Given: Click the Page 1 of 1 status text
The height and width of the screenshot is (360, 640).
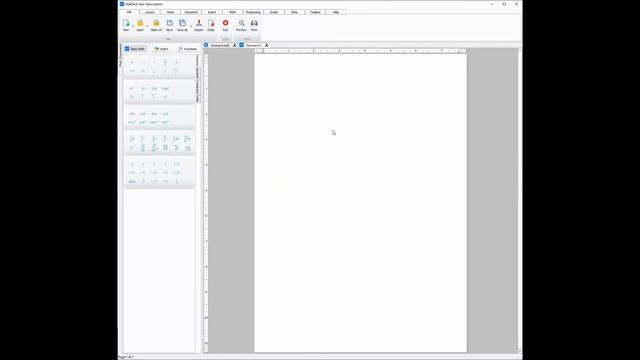Looking at the screenshot, I should coord(126,357).
